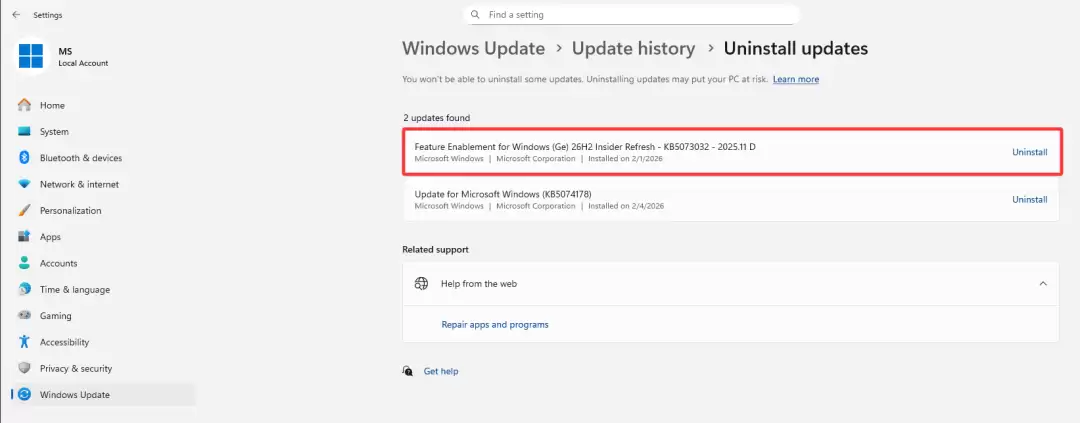Uninstall the KB5074178 update
This screenshot has width=1080, height=423.
click(1029, 199)
